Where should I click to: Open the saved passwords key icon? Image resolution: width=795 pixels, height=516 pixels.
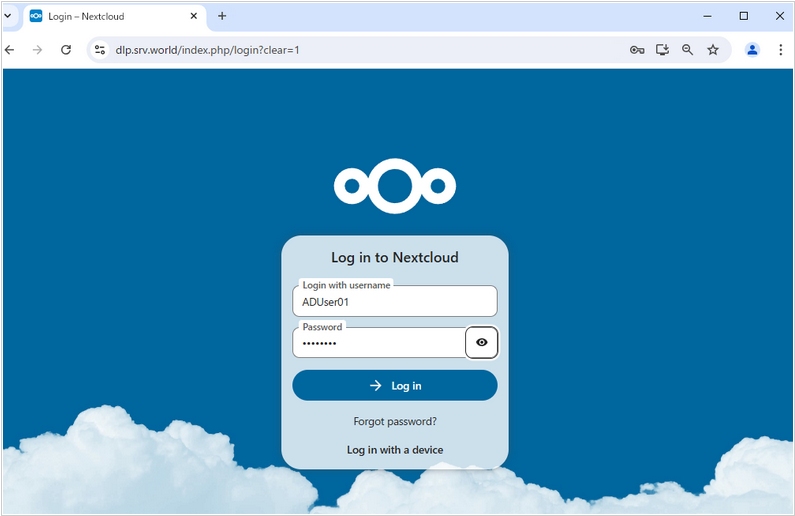[636, 50]
